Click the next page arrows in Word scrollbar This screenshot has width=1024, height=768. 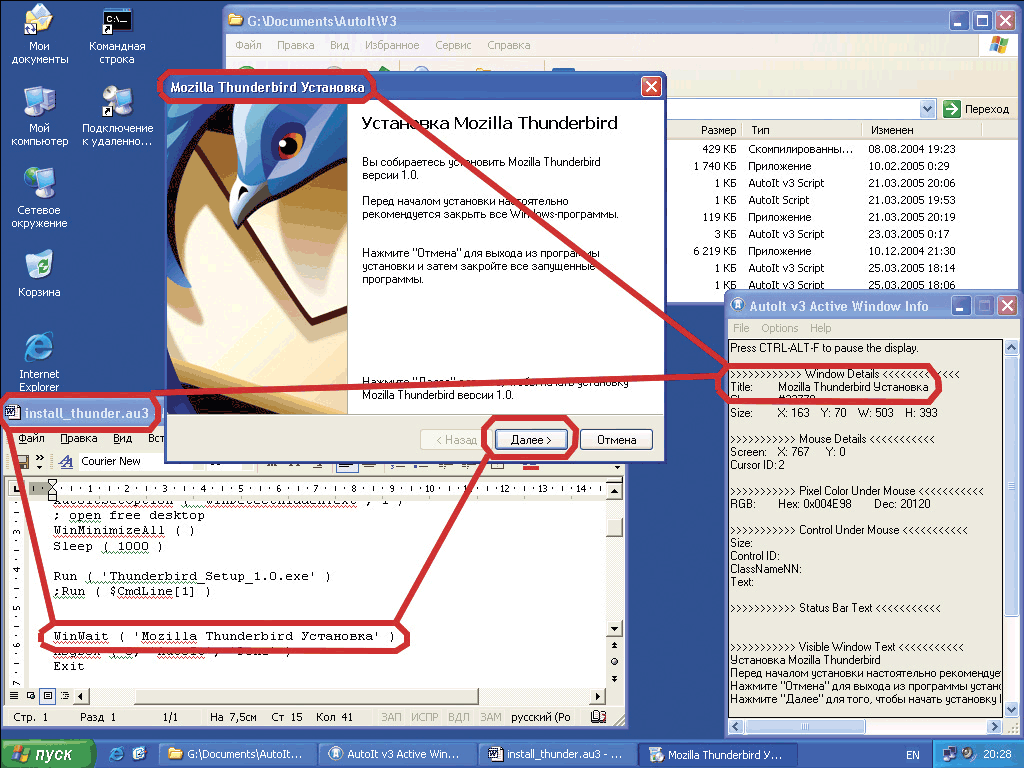[614, 679]
